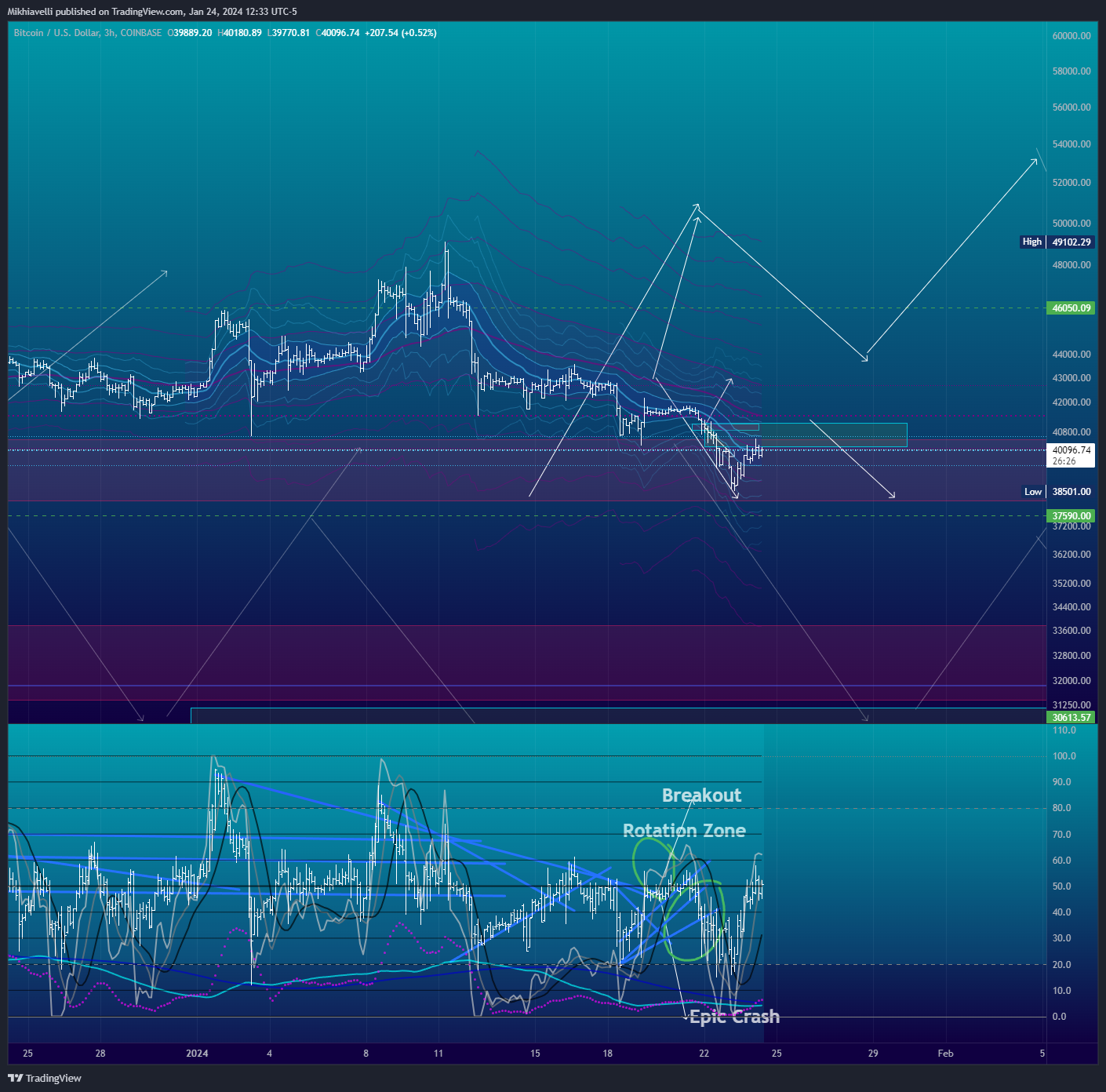Click the 31250.00 price axis label
This screenshot has height=1092, width=1106.
1071,705
